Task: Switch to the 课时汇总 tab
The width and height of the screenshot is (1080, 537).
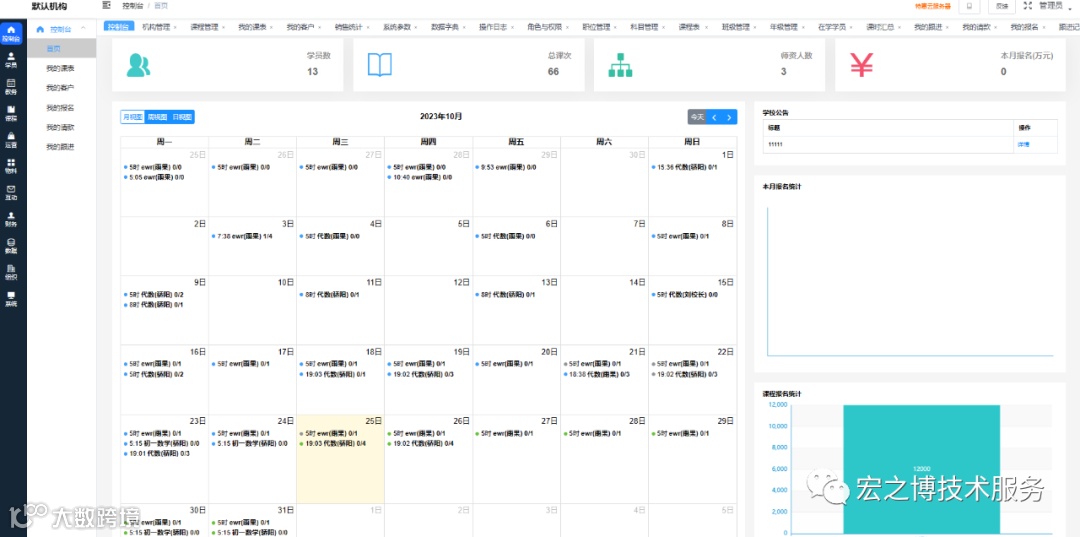Action: point(880,27)
